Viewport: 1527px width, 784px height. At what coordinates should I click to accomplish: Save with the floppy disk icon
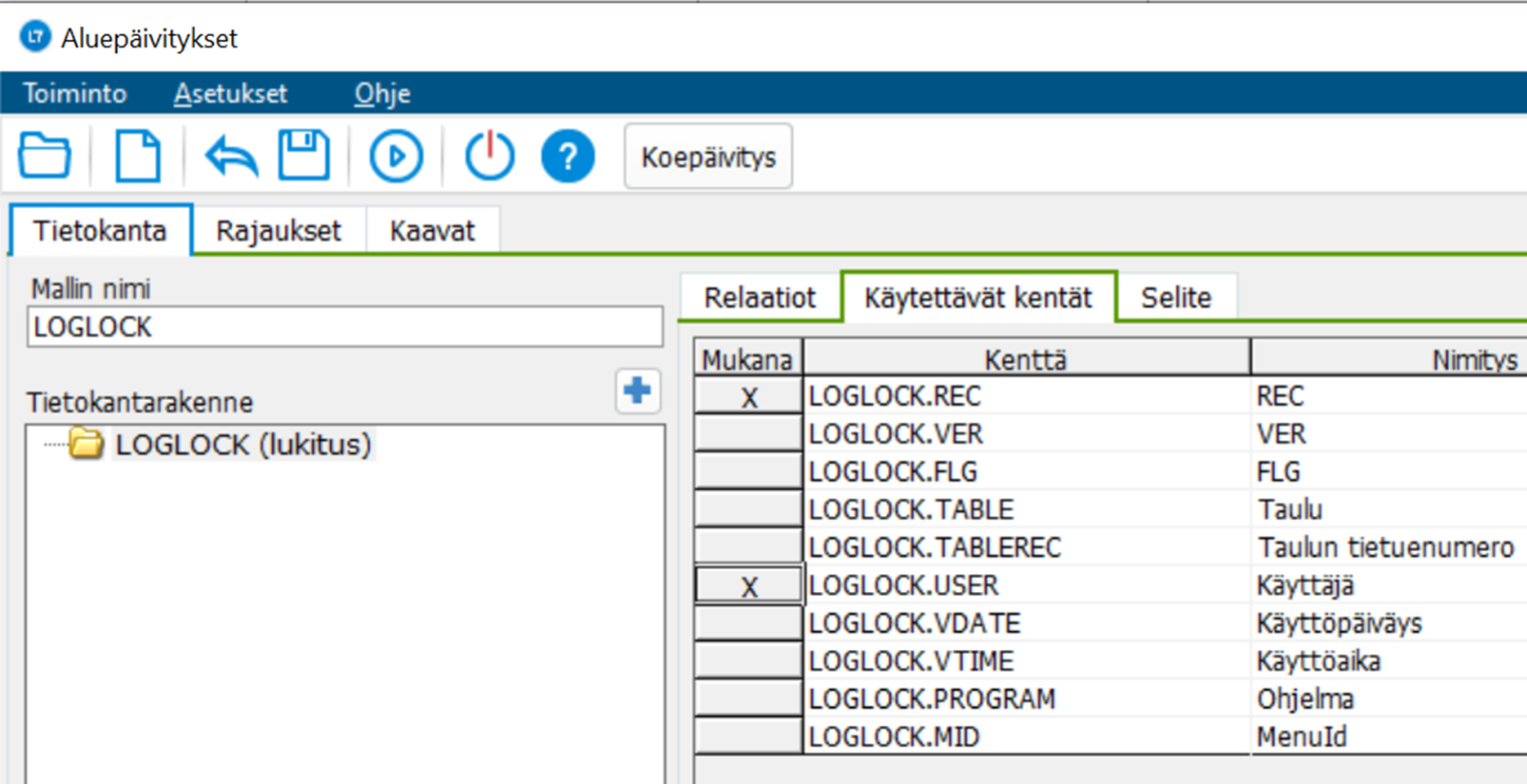coord(304,156)
